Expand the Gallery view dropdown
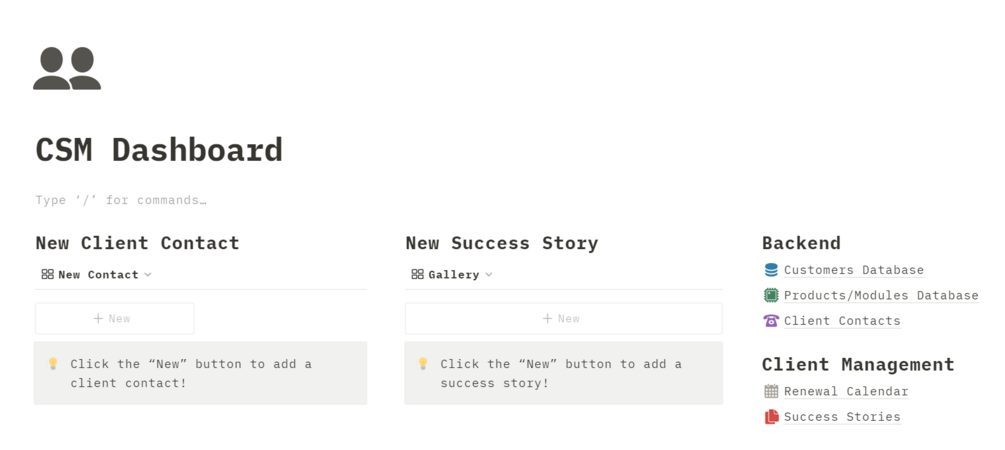 point(489,274)
